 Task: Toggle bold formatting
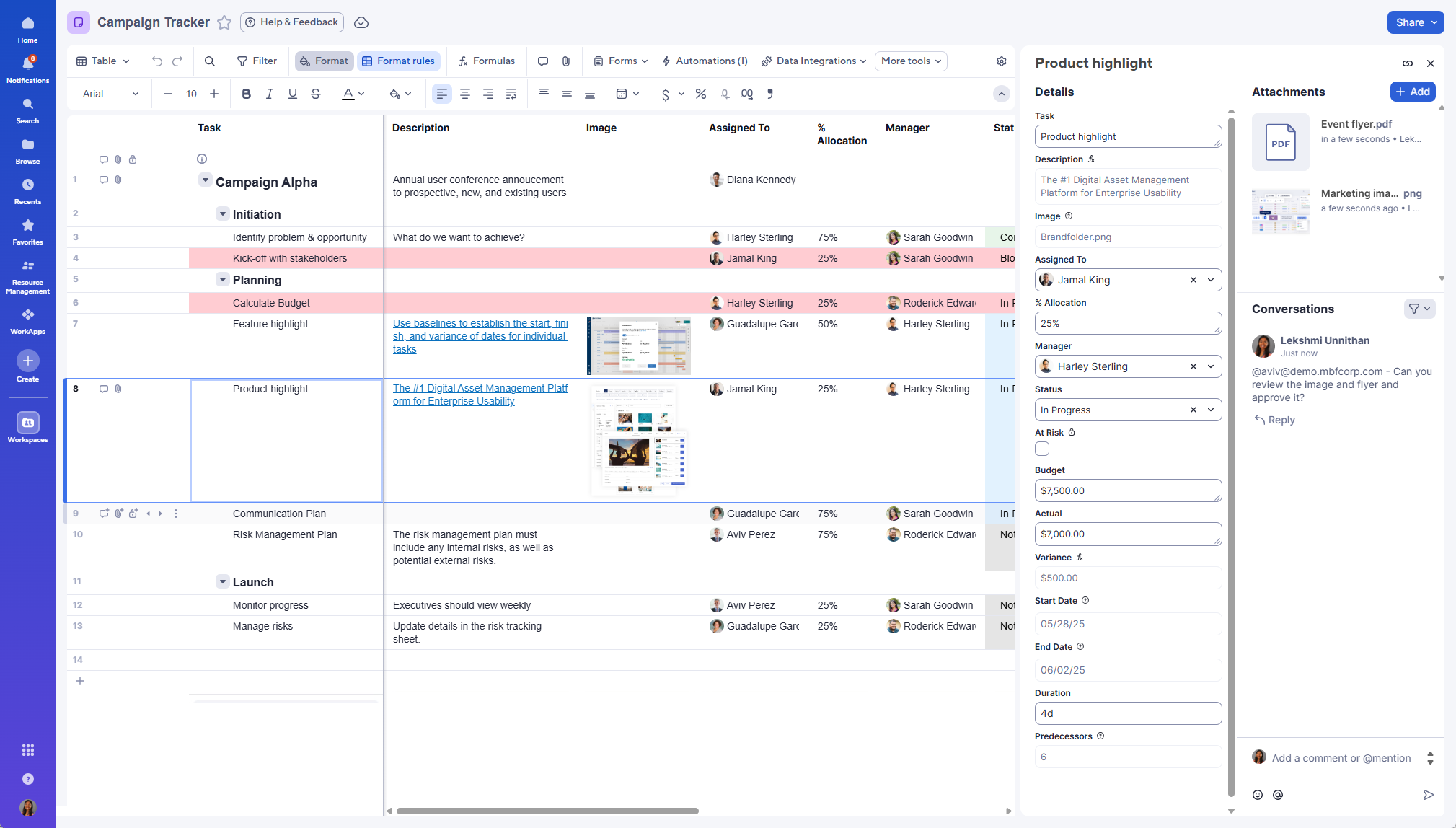(246, 94)
